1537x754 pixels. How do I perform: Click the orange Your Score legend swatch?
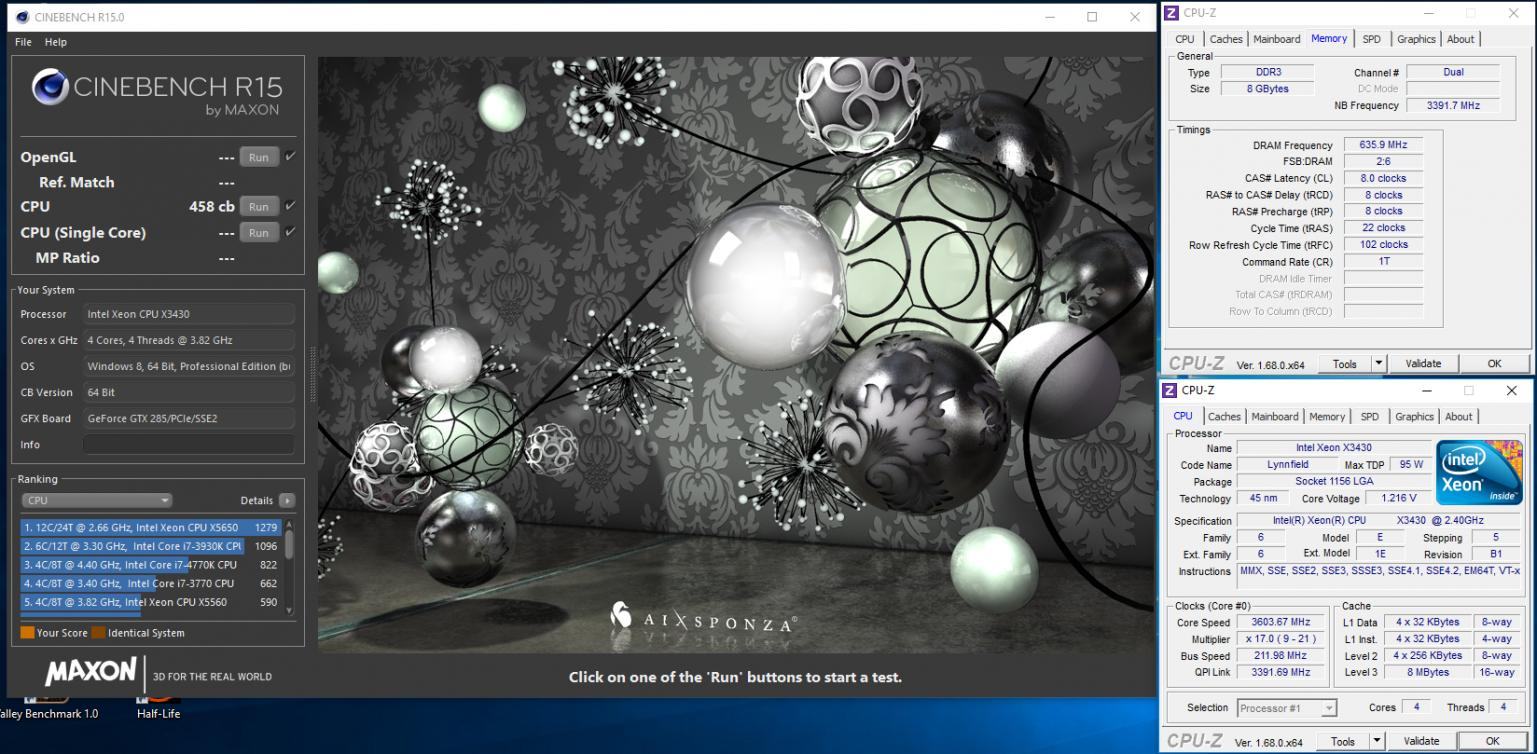[x=27, y=632]
